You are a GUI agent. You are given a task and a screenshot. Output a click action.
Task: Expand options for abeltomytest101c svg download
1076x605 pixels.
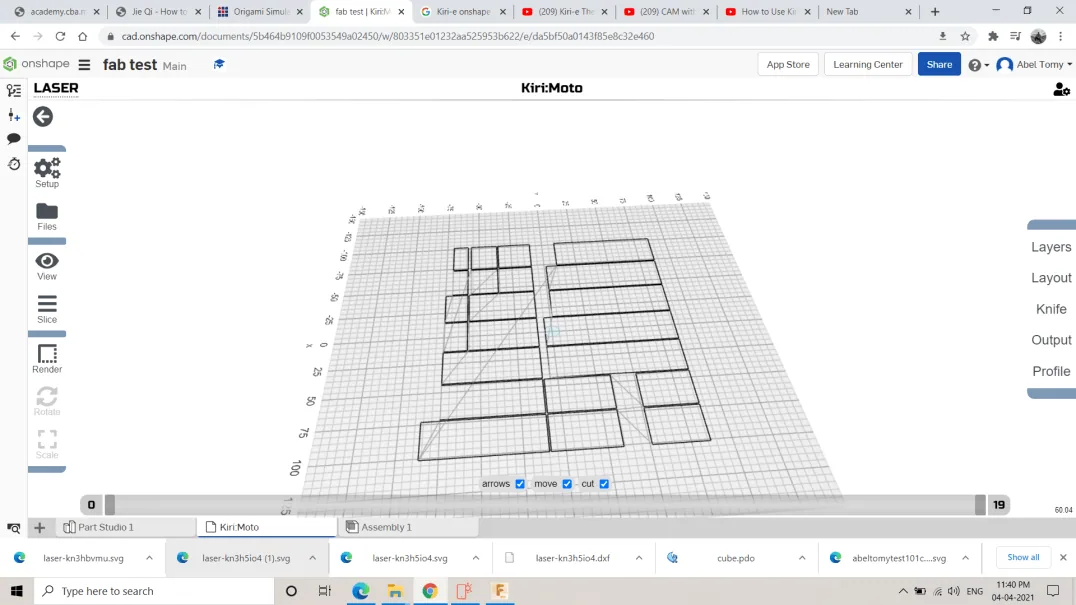tap(966, 558)
